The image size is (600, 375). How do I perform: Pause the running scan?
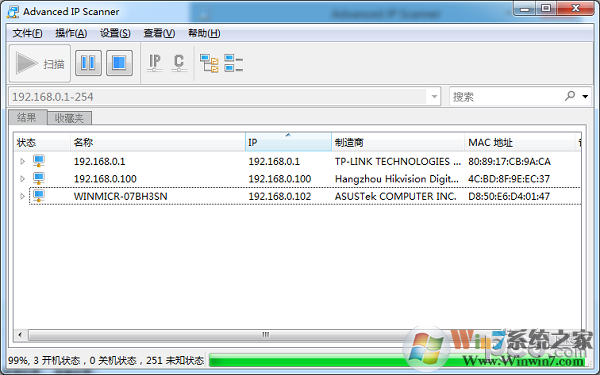click(88, 63)
